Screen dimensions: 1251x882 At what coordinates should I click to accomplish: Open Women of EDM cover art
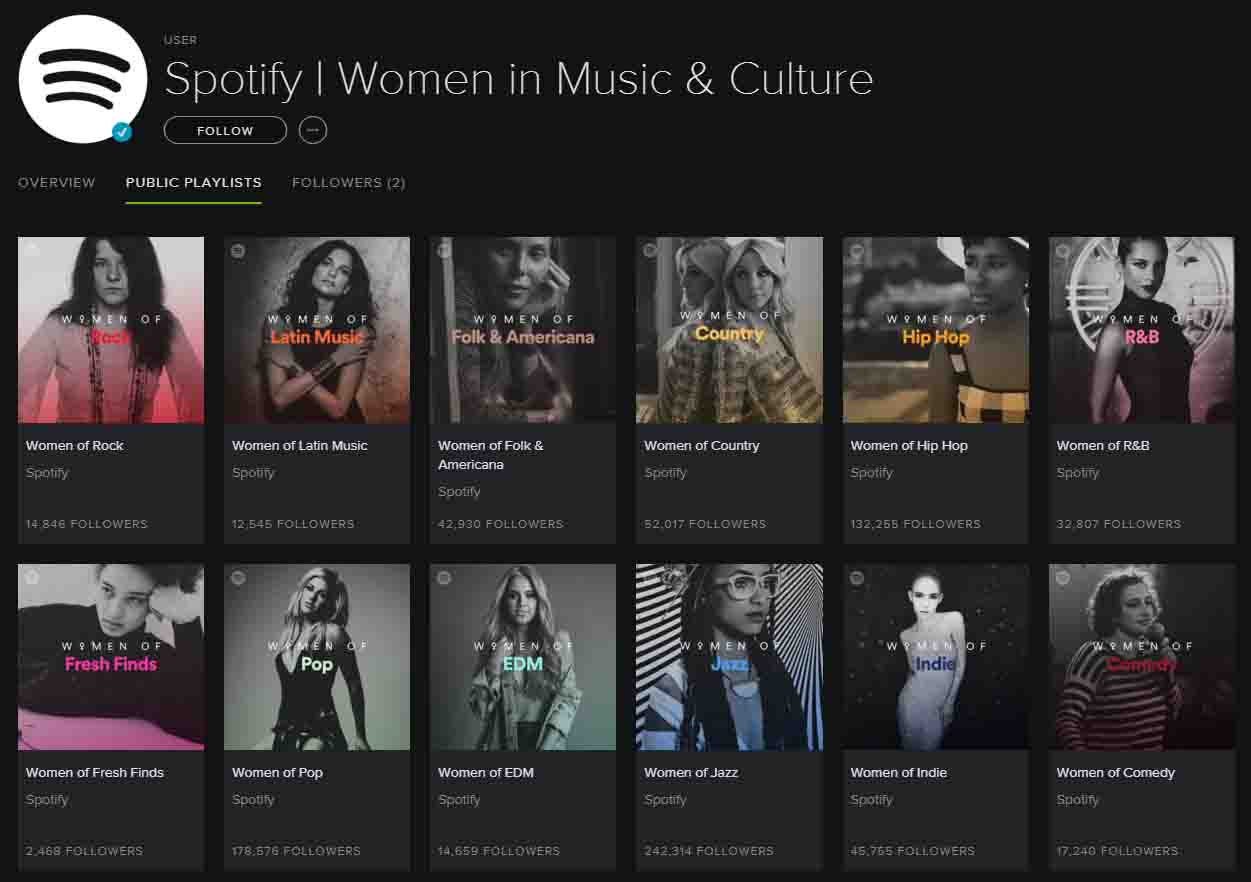tap(523, 657)
